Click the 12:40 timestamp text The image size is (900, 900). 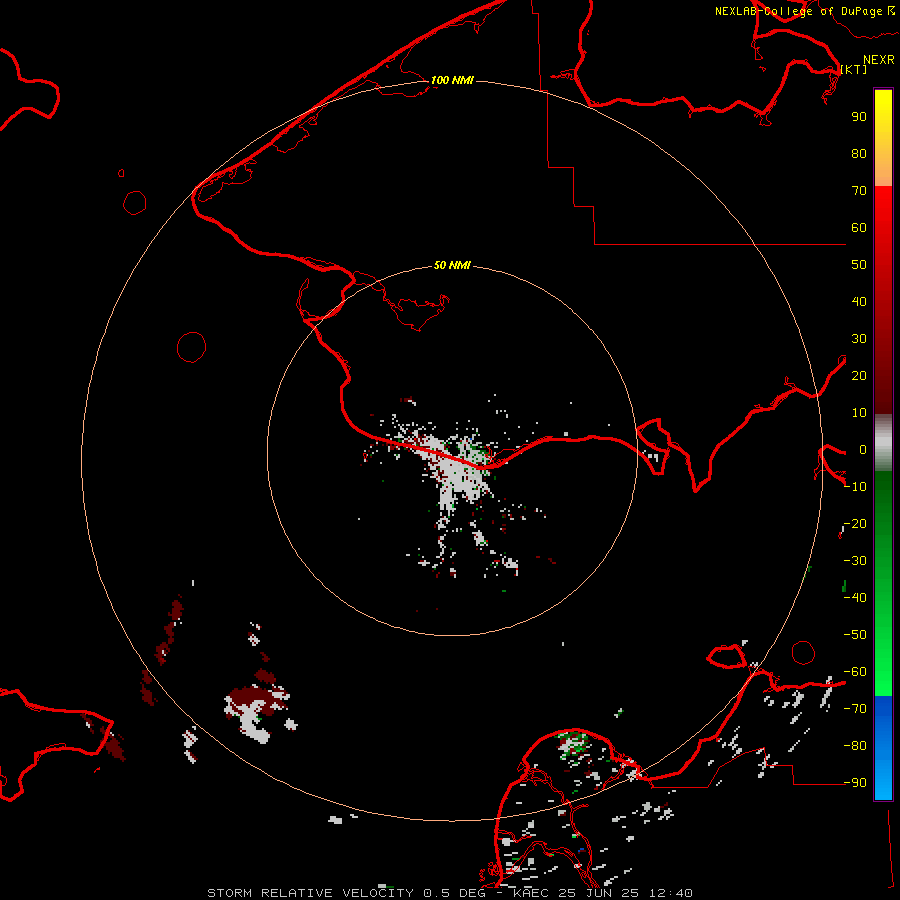[670, 893]
